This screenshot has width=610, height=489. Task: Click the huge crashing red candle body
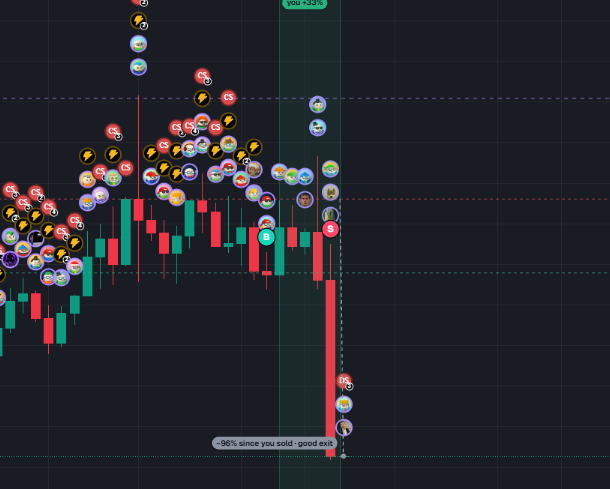330,368
